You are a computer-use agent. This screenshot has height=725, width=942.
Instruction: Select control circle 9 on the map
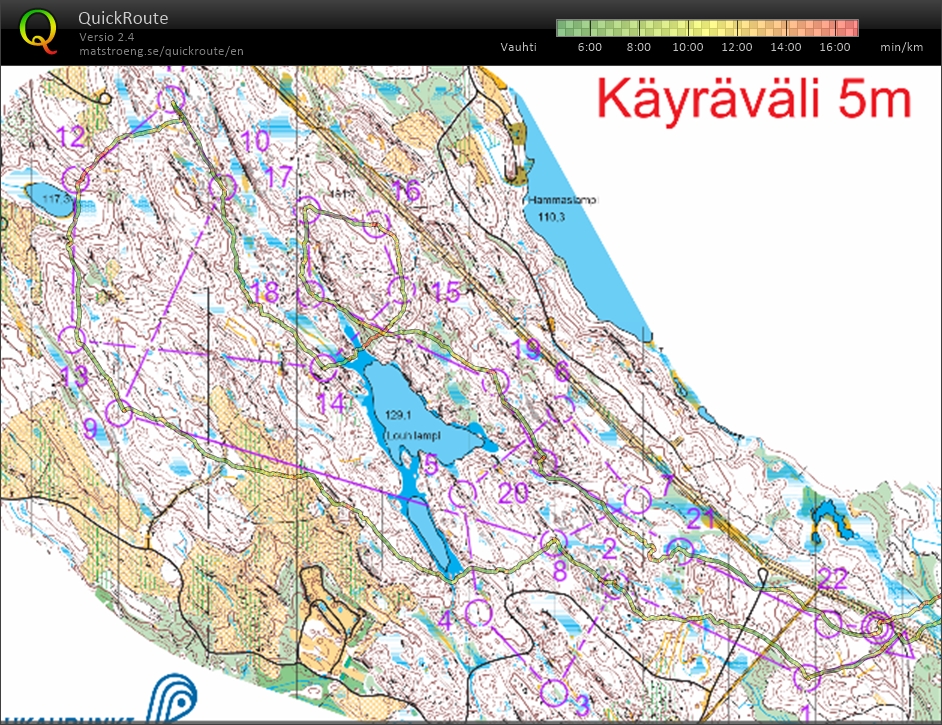(119, 411)
